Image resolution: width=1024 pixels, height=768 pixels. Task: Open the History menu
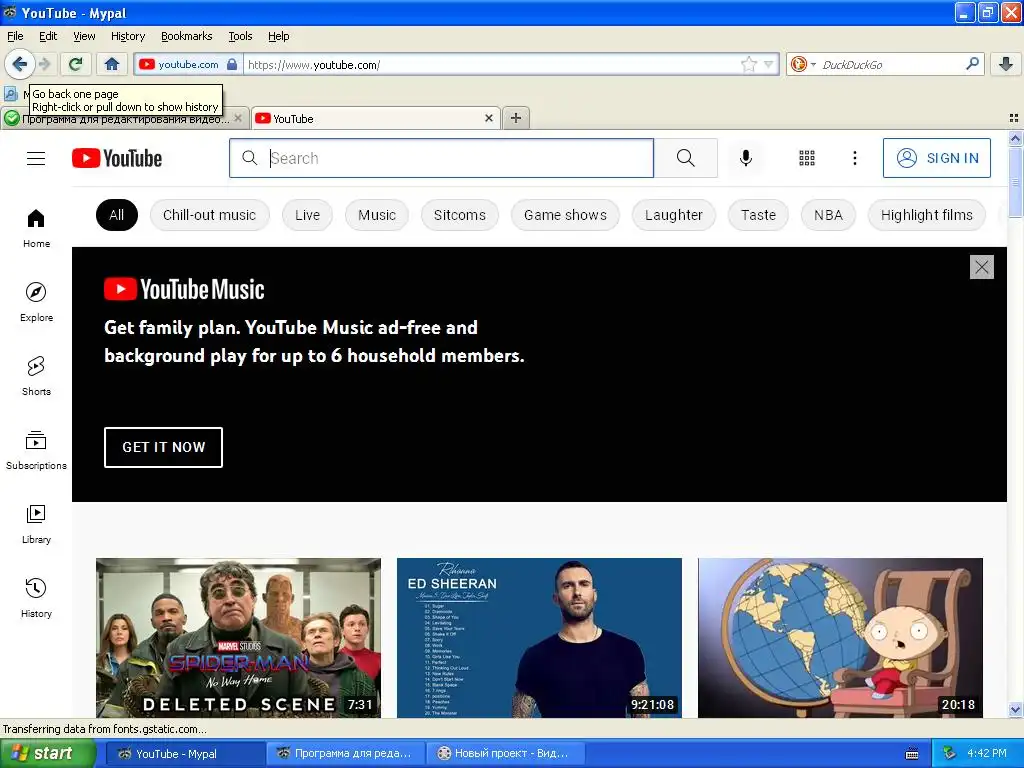(x=128, y=36)
